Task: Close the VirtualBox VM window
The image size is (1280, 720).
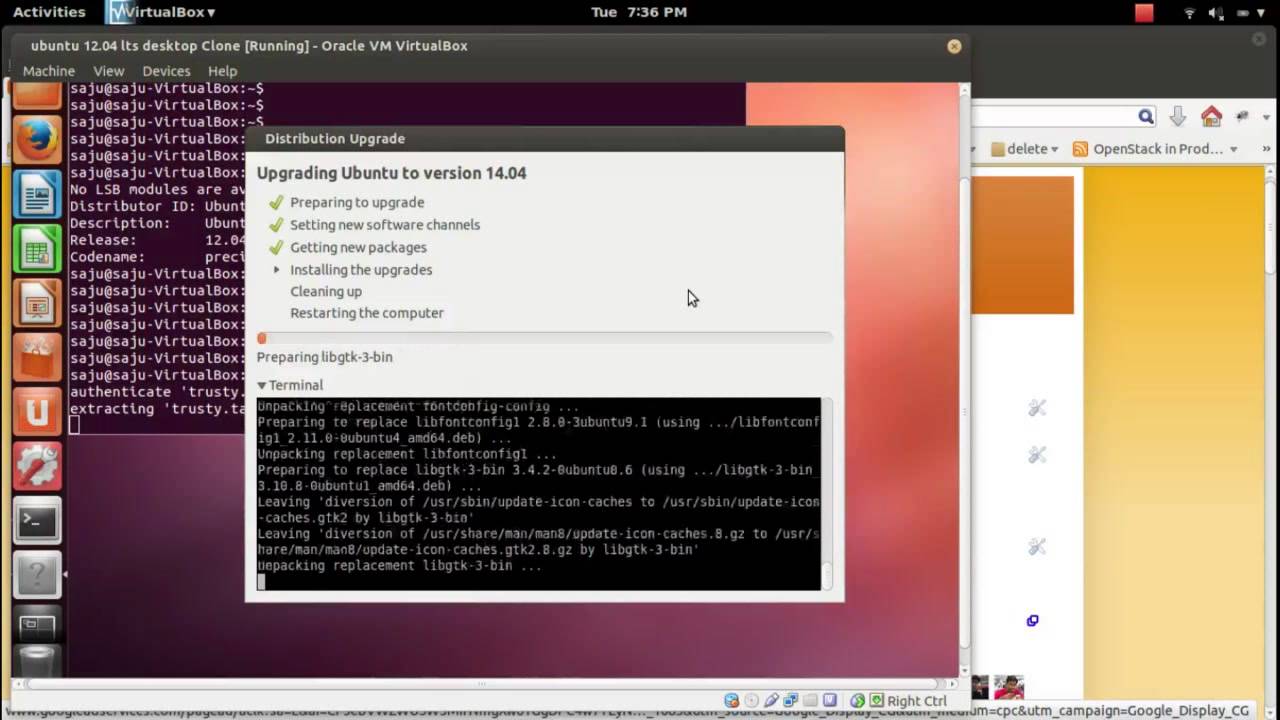Action: (x=954, y=46)
